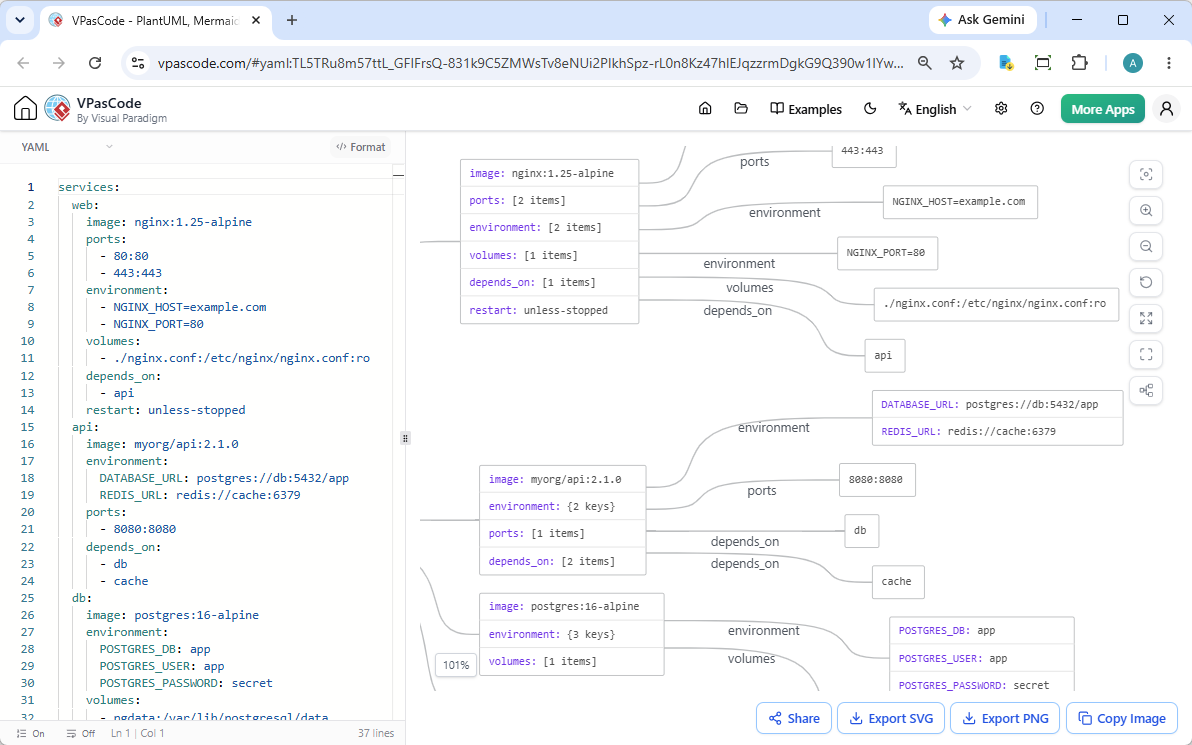Enter fullscreen with the corner-brackets icon
The width and height of the screenshot is (1192, 745).
coord(1146,354)
